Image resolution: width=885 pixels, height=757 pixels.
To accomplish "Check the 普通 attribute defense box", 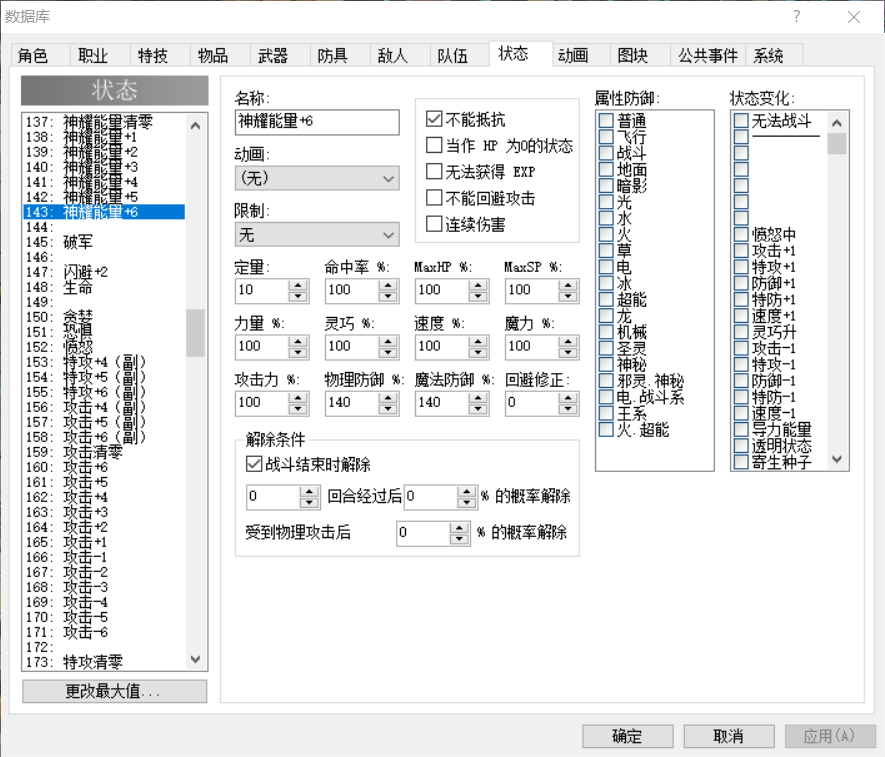I will (606, 120).
